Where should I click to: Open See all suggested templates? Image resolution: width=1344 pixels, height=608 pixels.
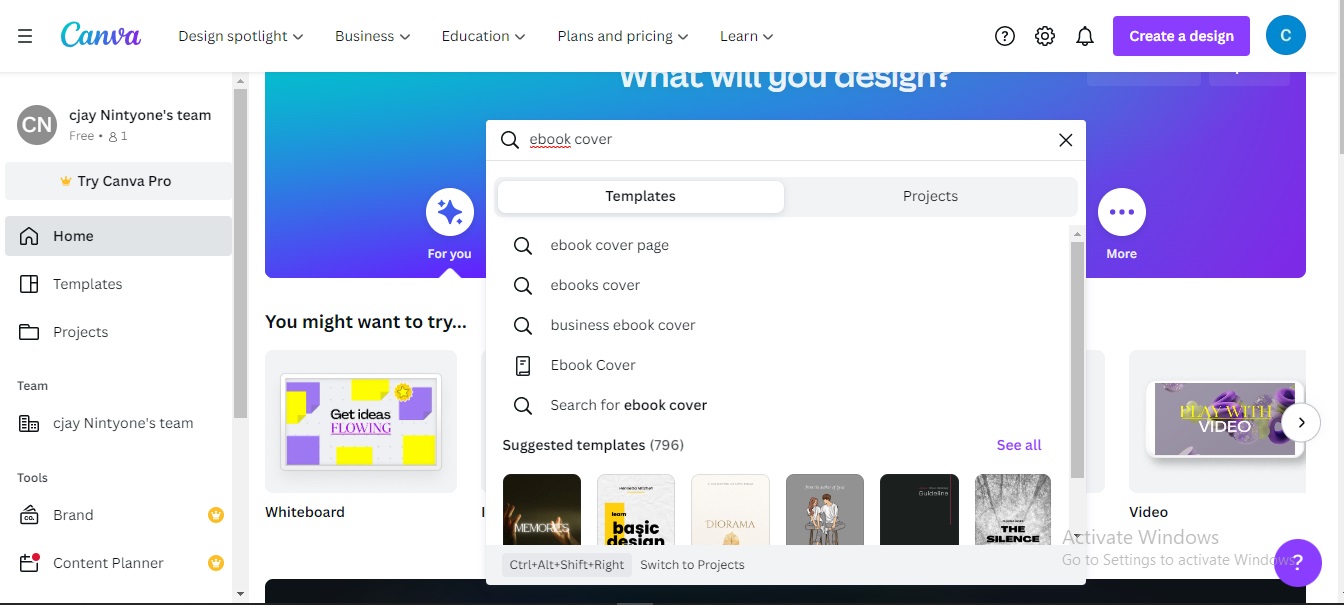point(1019,445)
